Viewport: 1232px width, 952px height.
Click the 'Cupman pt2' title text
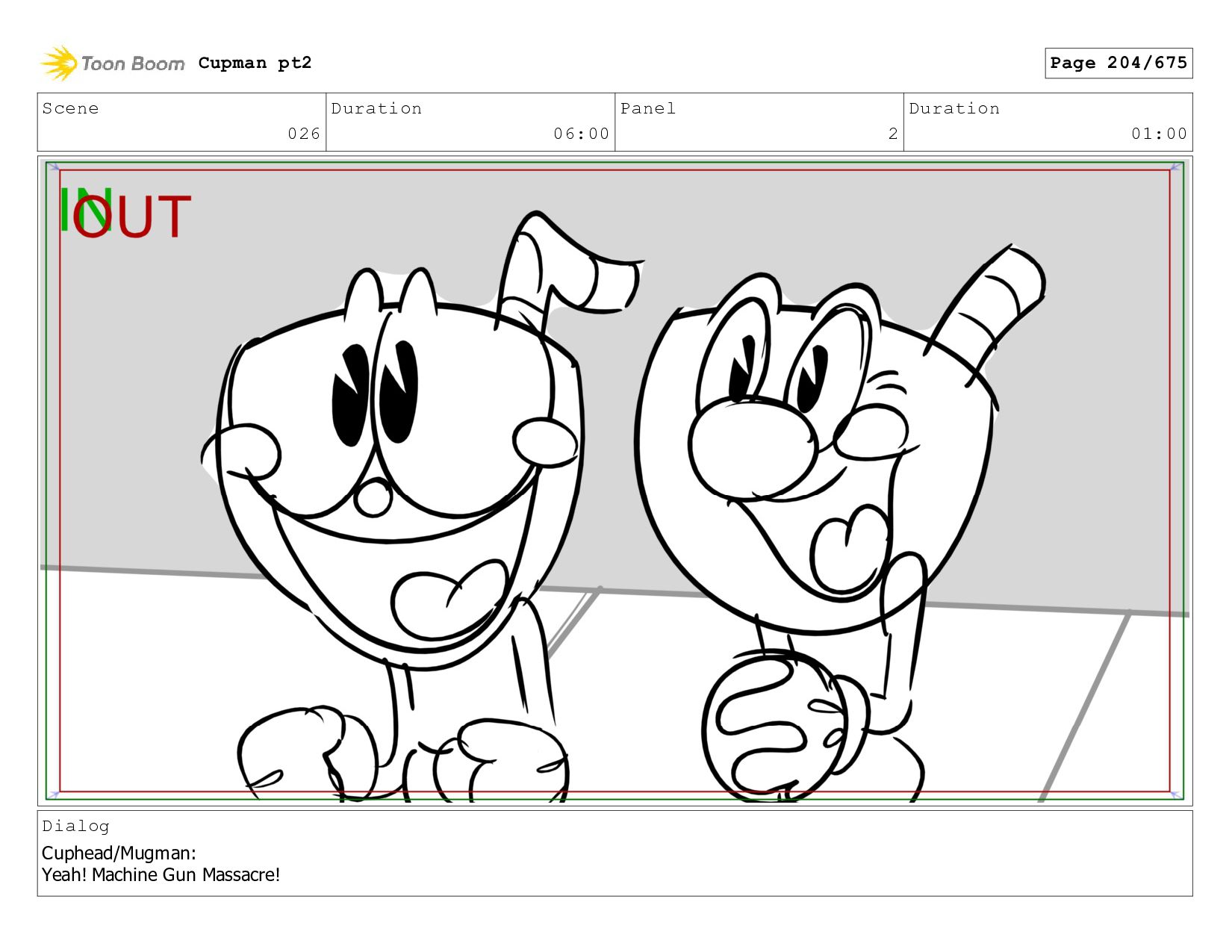255,63
